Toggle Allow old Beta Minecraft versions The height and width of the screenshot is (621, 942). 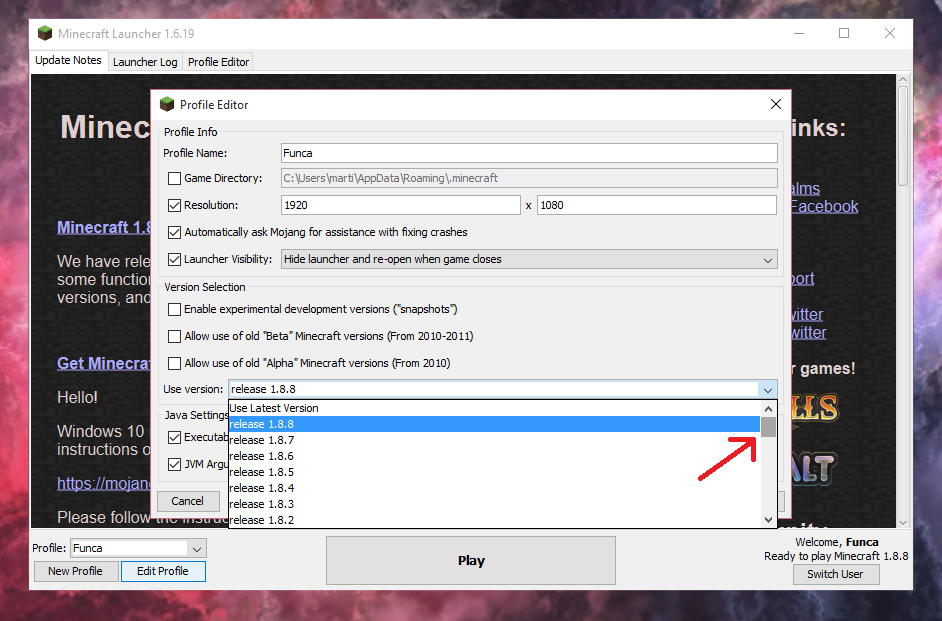point(175,337)
